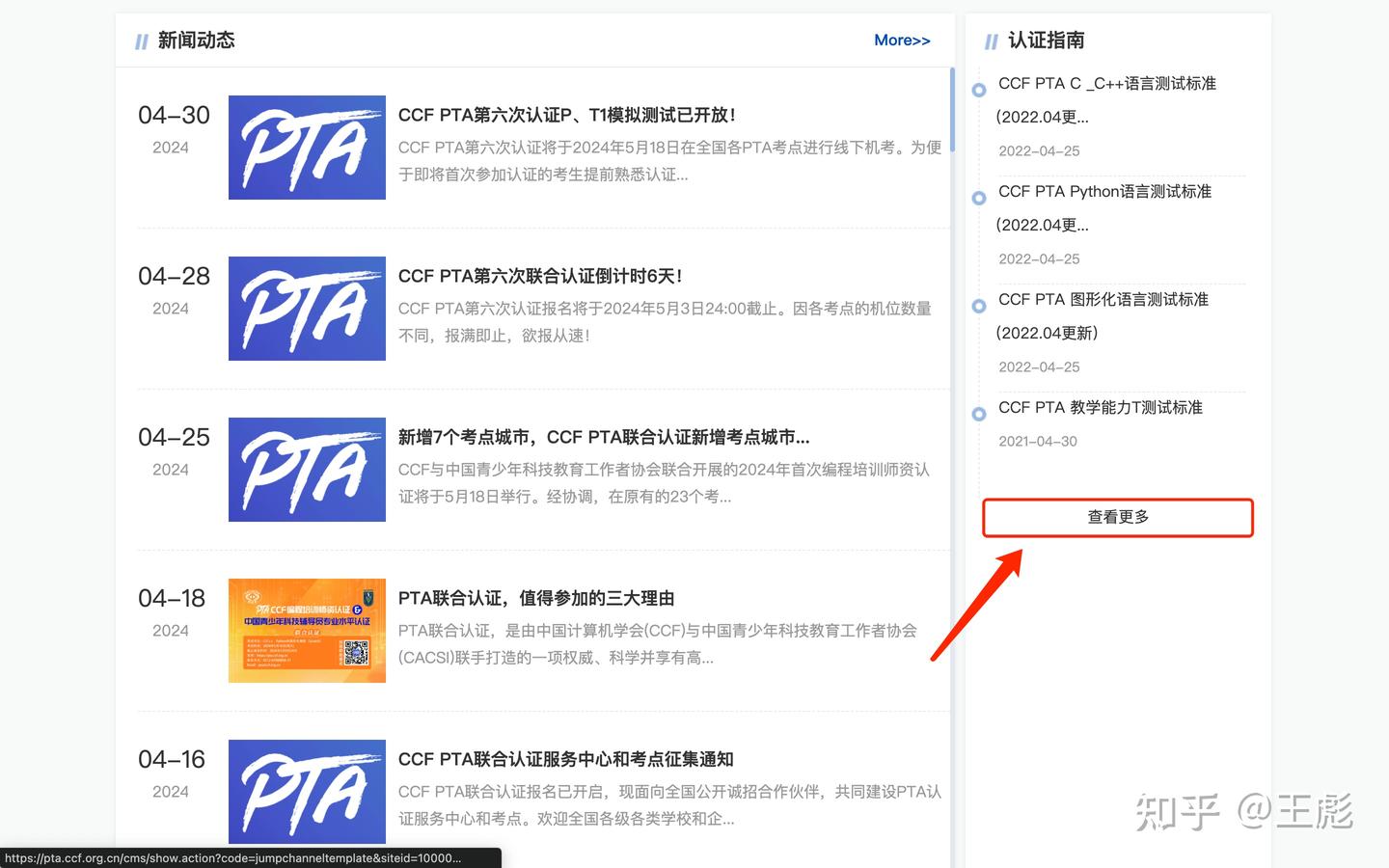The image size is (1389, 868).
Task: Open the 教学能力T测试标准 guide
Action: click(1101, 408)
